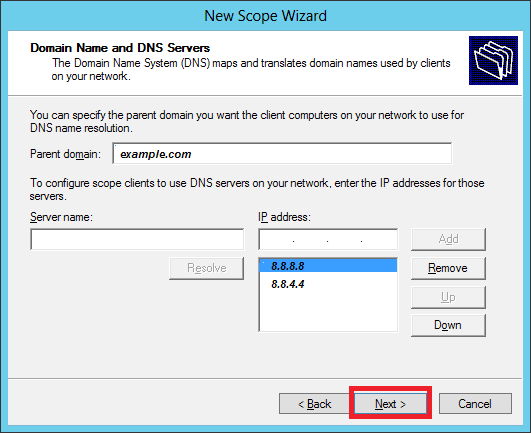Click the disabled Up button

pyautogui.click(x=448, y=297)
